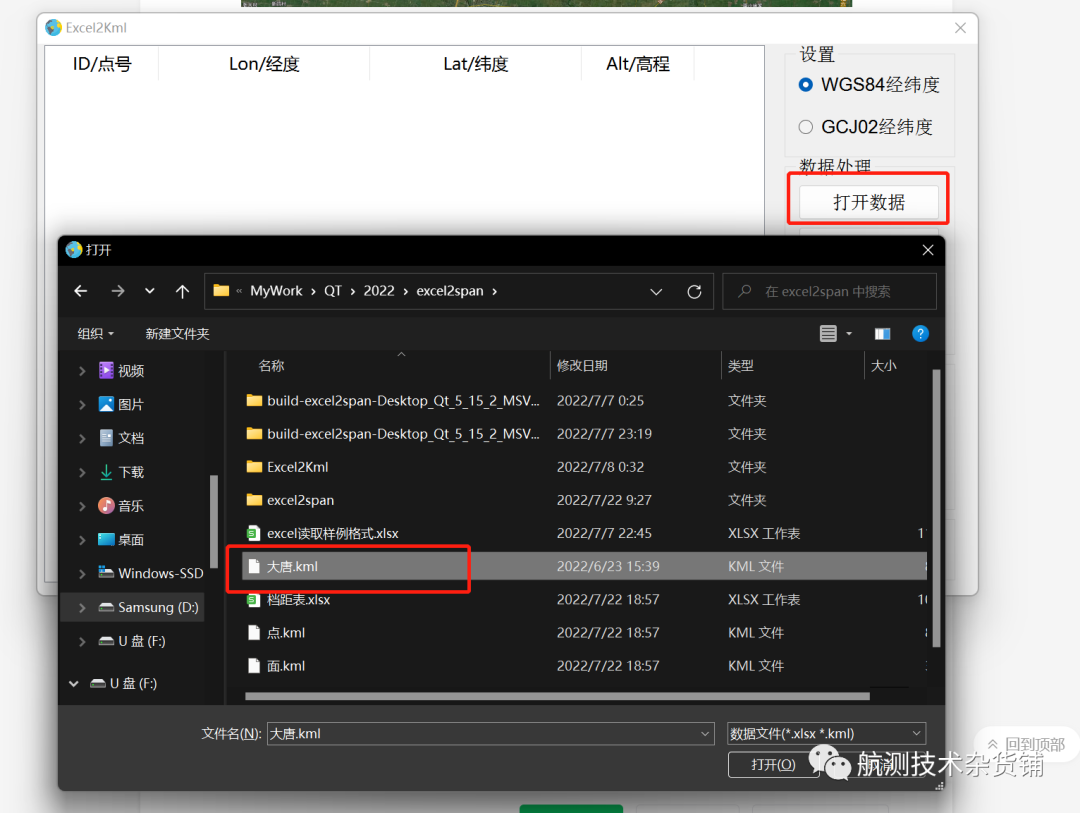Open the Excel2Kml folder
The image size is (1080, 813).
[297, 466]
